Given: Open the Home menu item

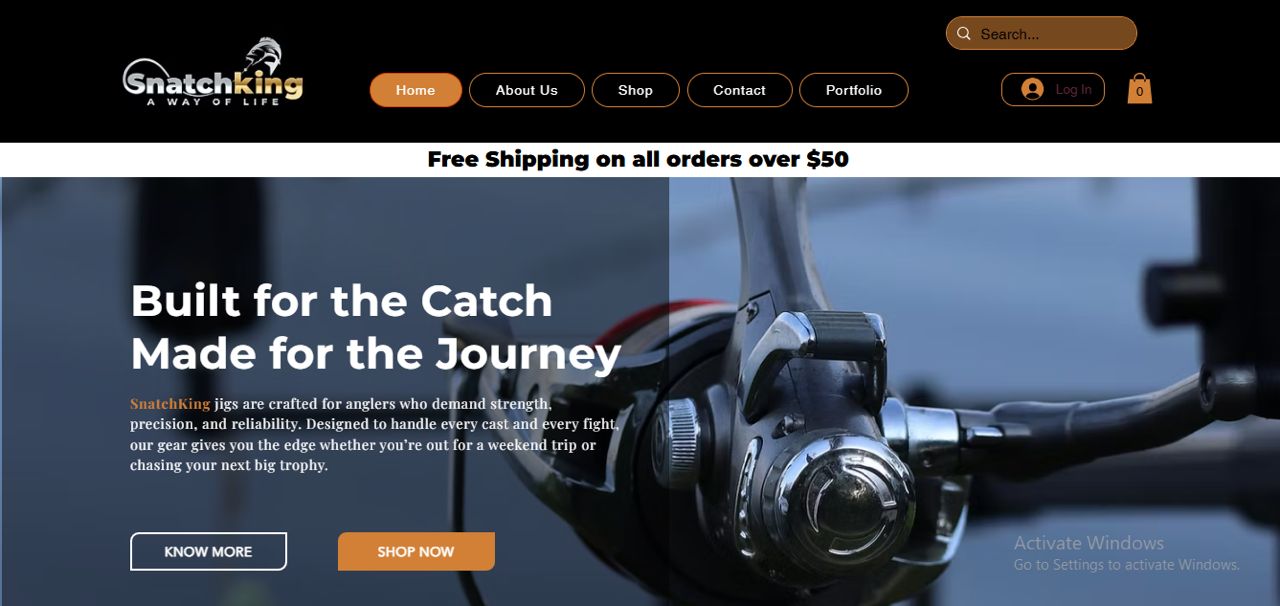Looking at the screenshot, I should coord(416,90).
